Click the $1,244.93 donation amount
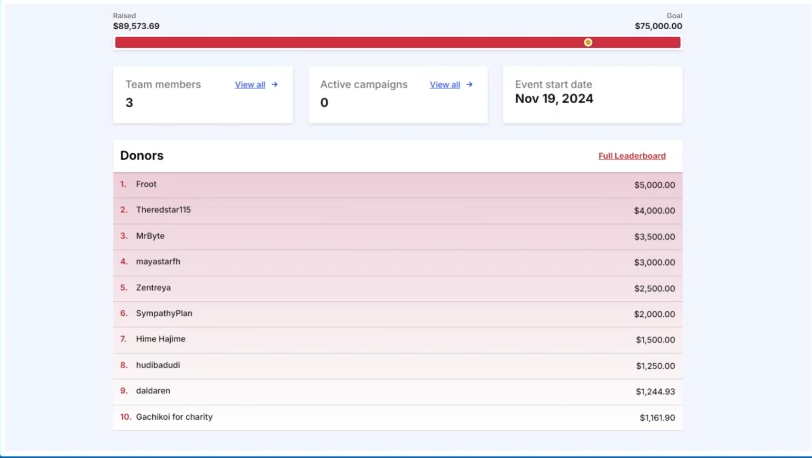The height and width of the screenshot is (458, 812). point(656,392)
